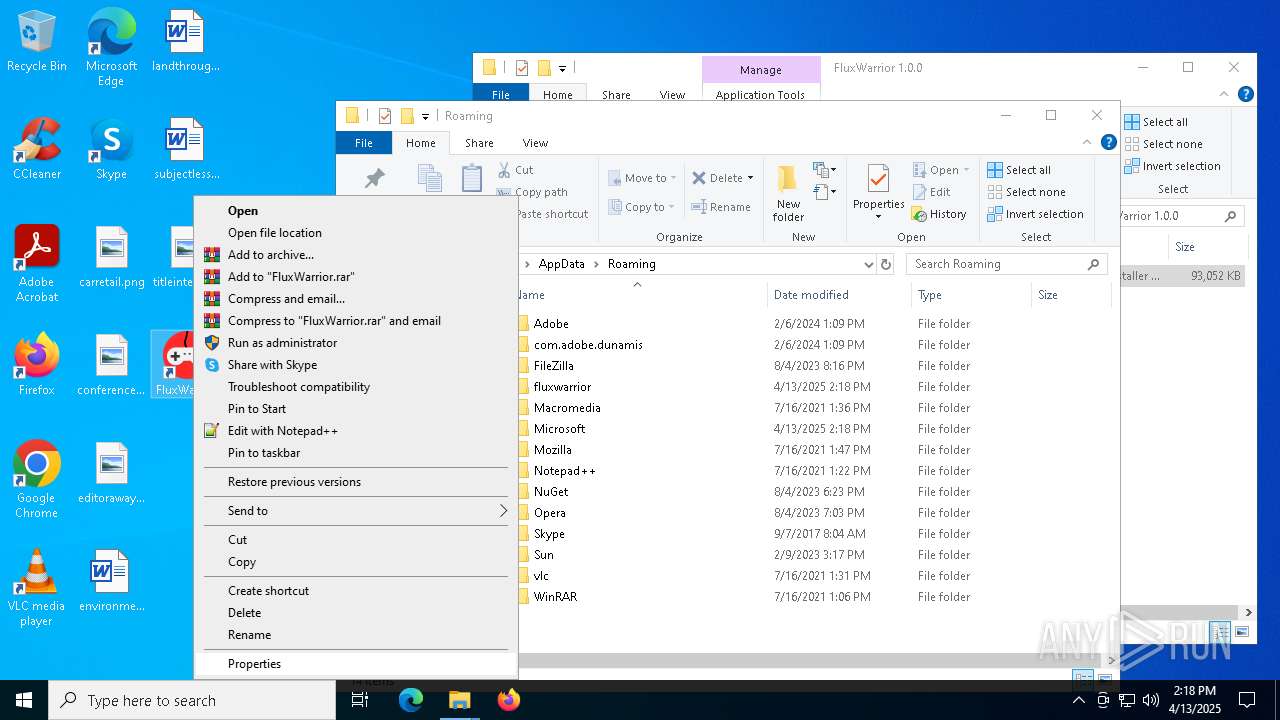Open Task View on taskbar
Viewport: 1280px width, 720px height.
(360, 700)
